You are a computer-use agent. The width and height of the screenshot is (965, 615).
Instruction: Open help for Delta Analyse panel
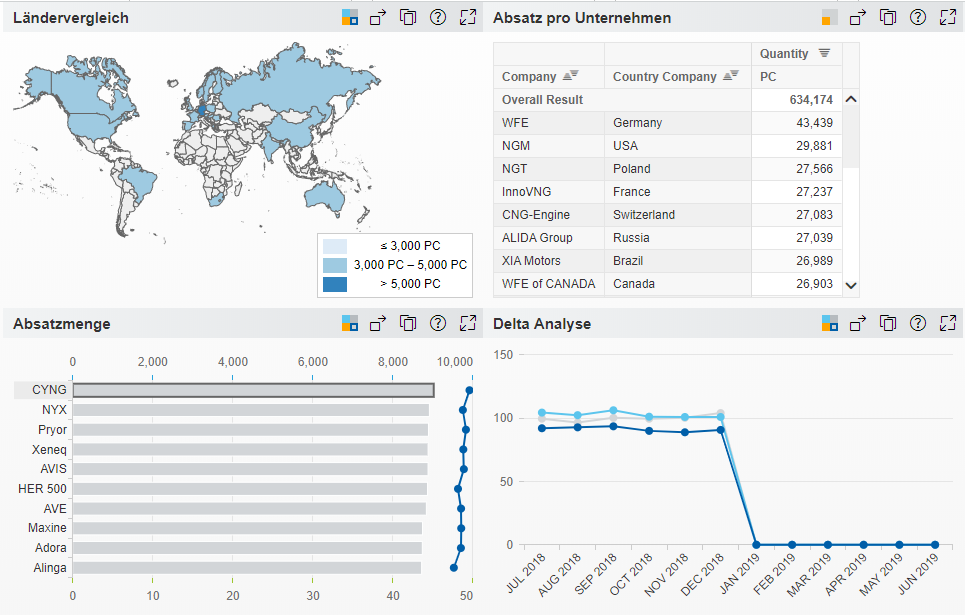918,323
